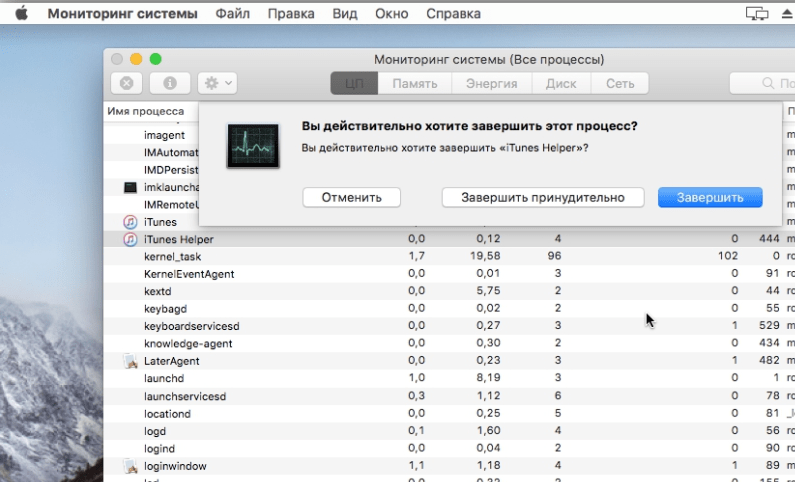Open the Apple menu
Image resolution: width=795 pixels, height=482 pixels.
[21, 13]
